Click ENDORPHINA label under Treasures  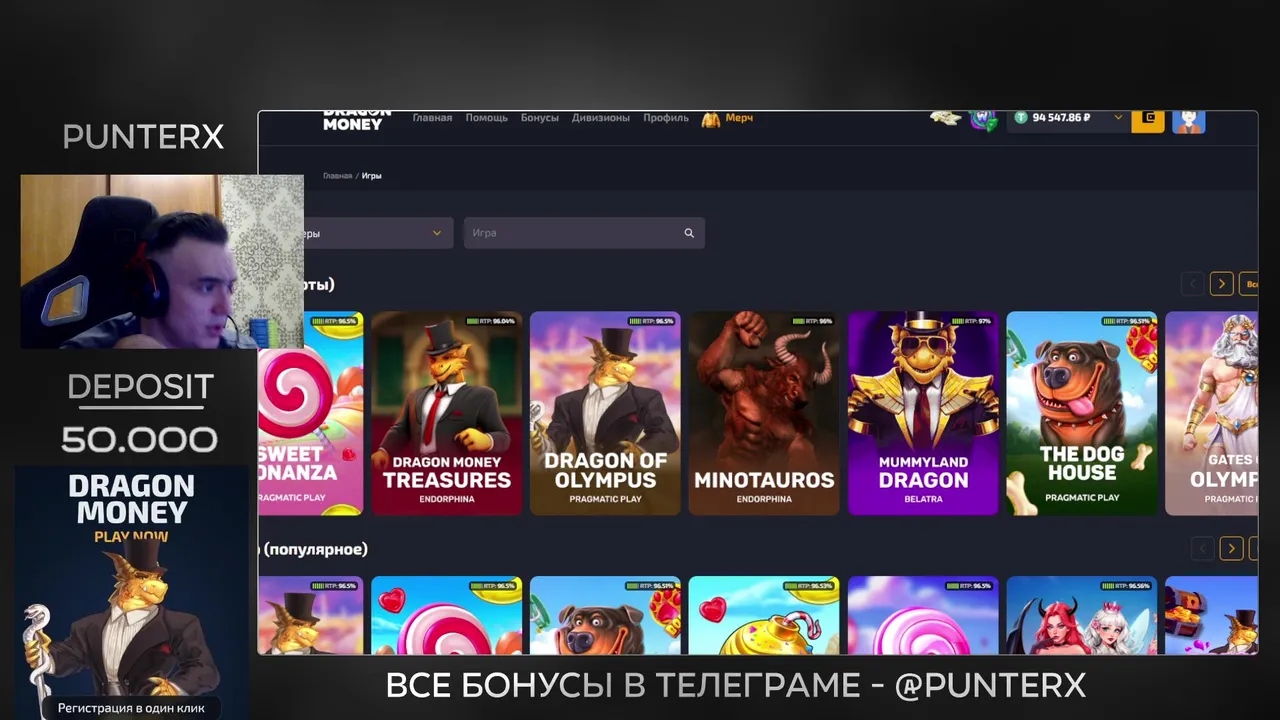447,499
